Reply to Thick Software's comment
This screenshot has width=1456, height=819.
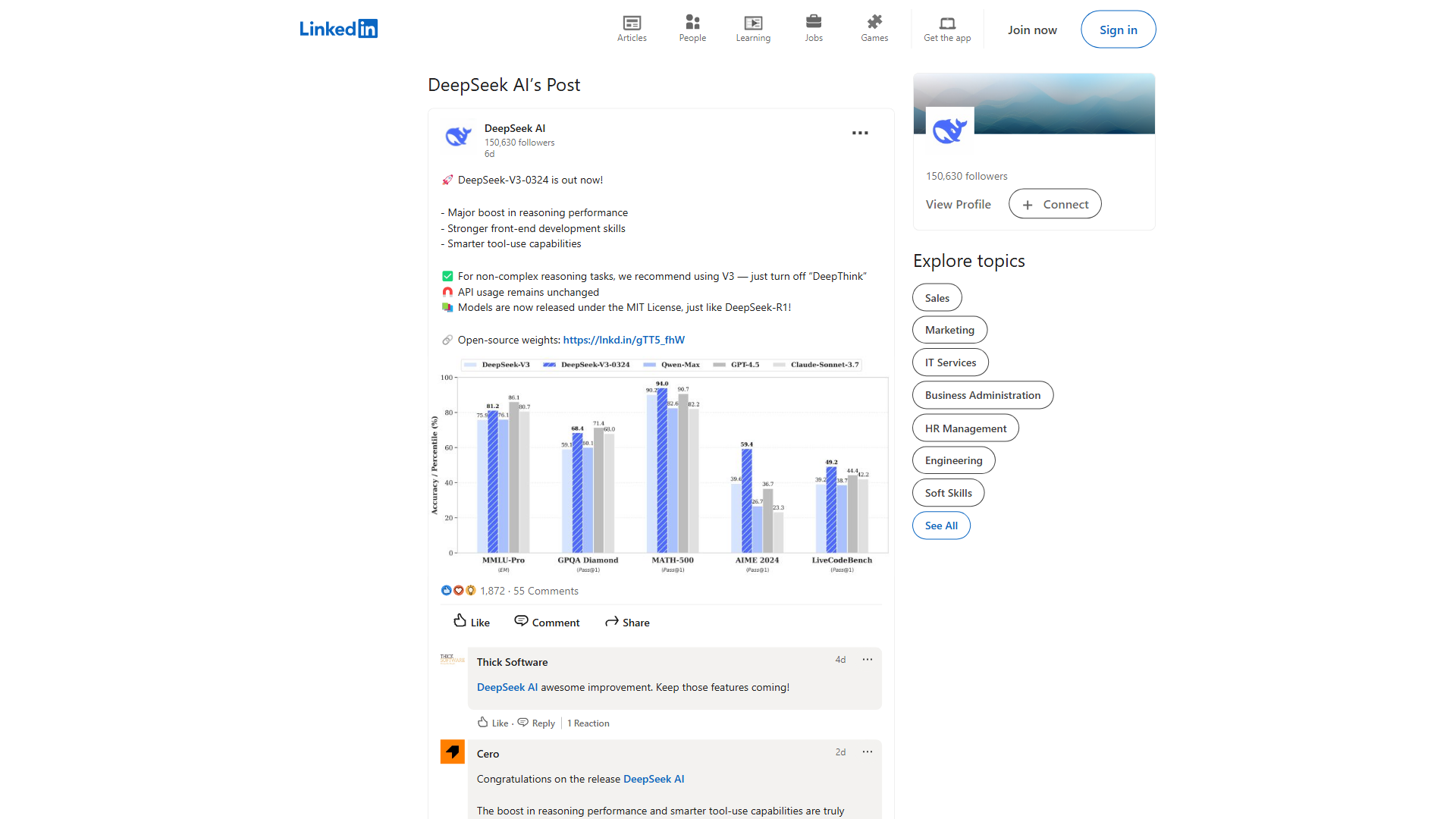click(x=536, y=723)
